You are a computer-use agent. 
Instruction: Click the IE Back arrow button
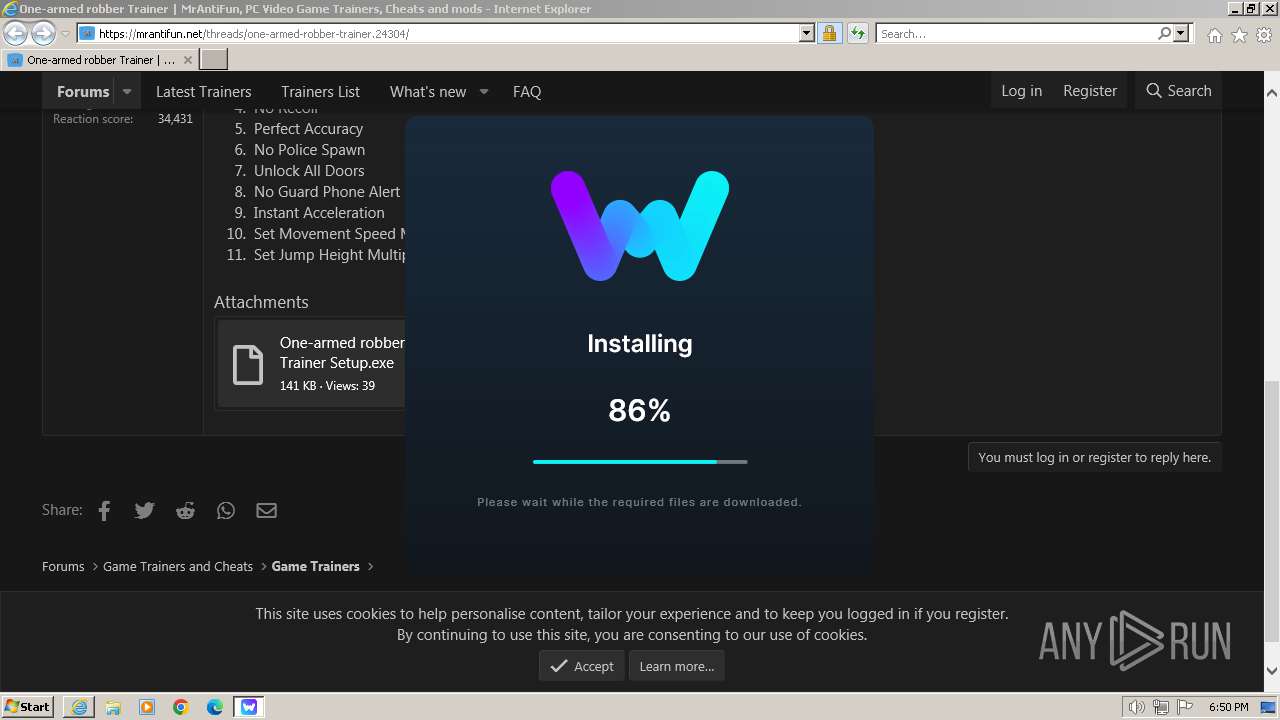point(15,33)
